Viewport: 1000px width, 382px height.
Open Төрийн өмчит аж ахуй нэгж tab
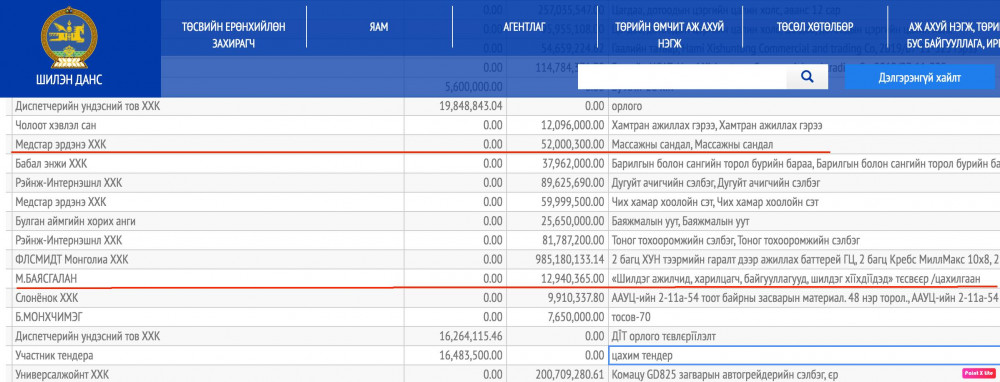[671, 36]
